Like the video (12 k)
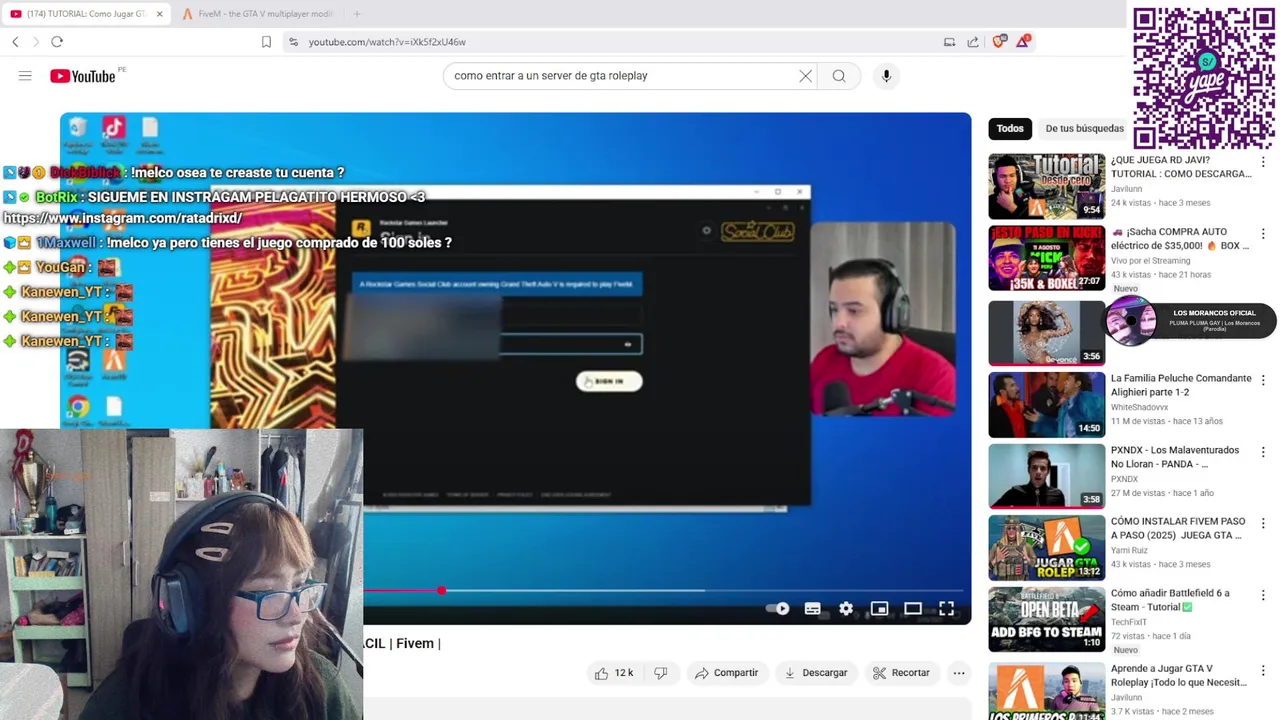Screen dimensions: 1280x720 pyautogui.click(x=614, y=673)
